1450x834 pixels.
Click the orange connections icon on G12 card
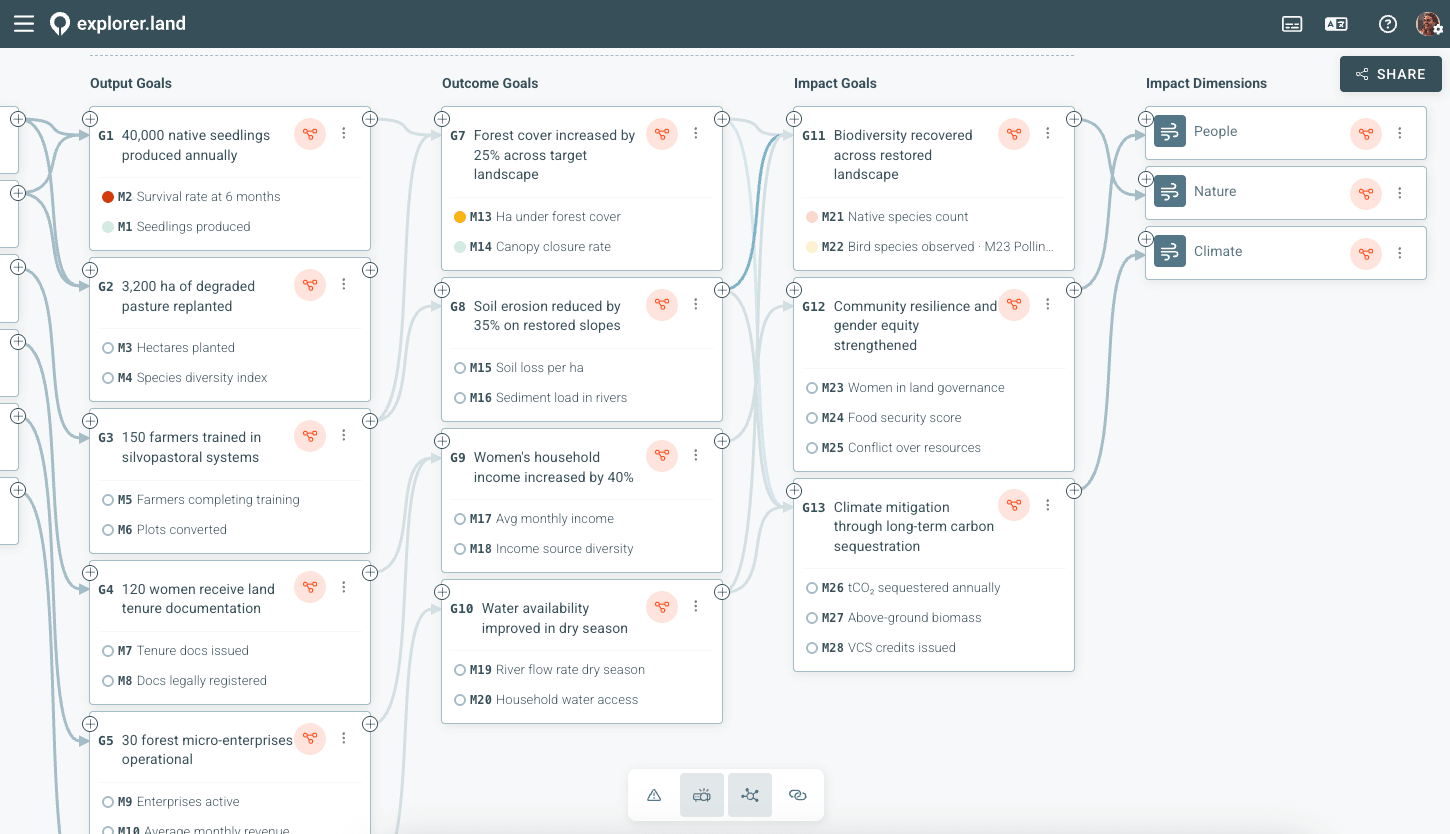(x=1014, y=305)
